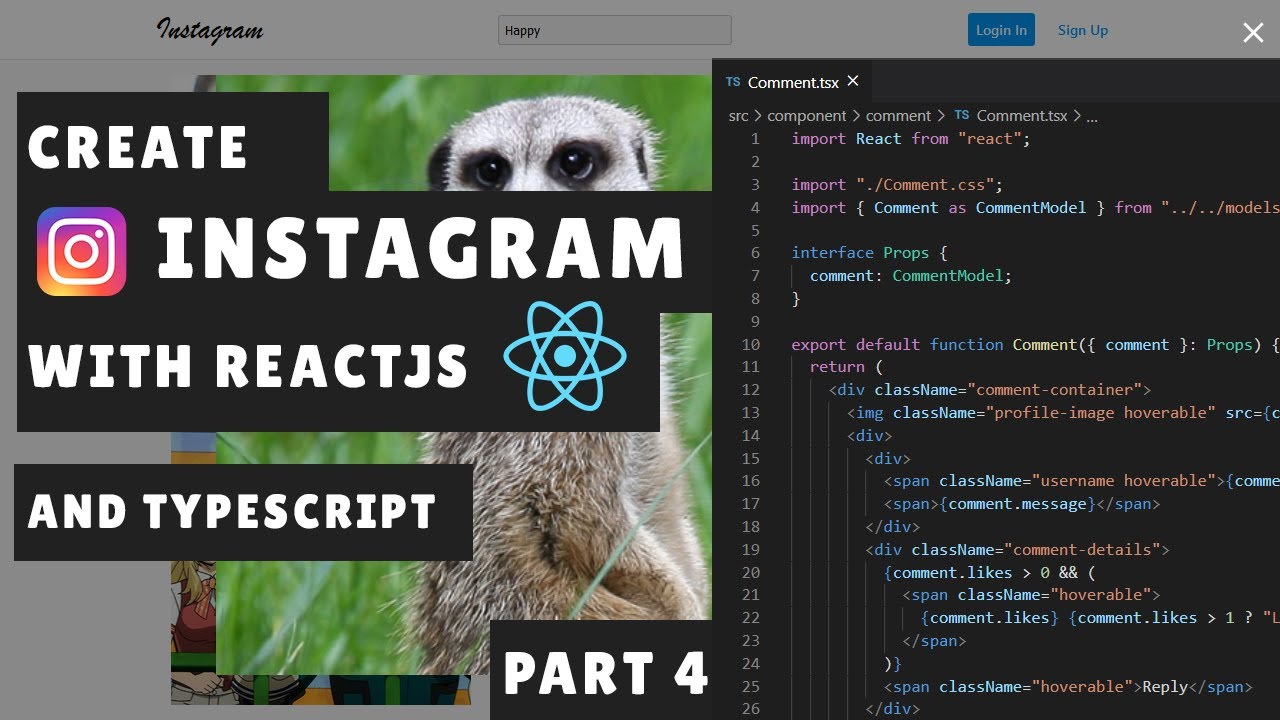Click the comment: CommentModel property line

tap(911, 276)
